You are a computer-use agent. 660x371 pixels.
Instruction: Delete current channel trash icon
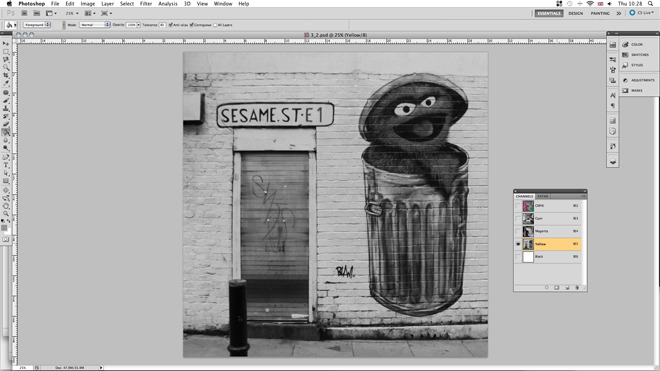(577, 288)
